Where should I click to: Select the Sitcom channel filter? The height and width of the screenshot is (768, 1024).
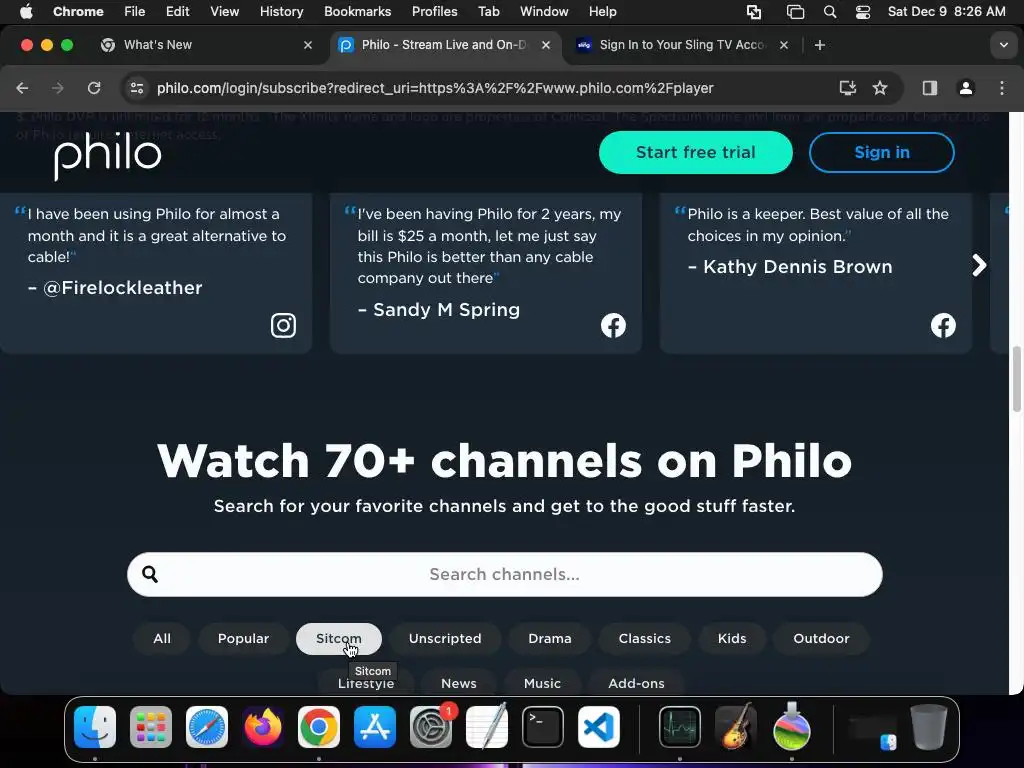339,639
